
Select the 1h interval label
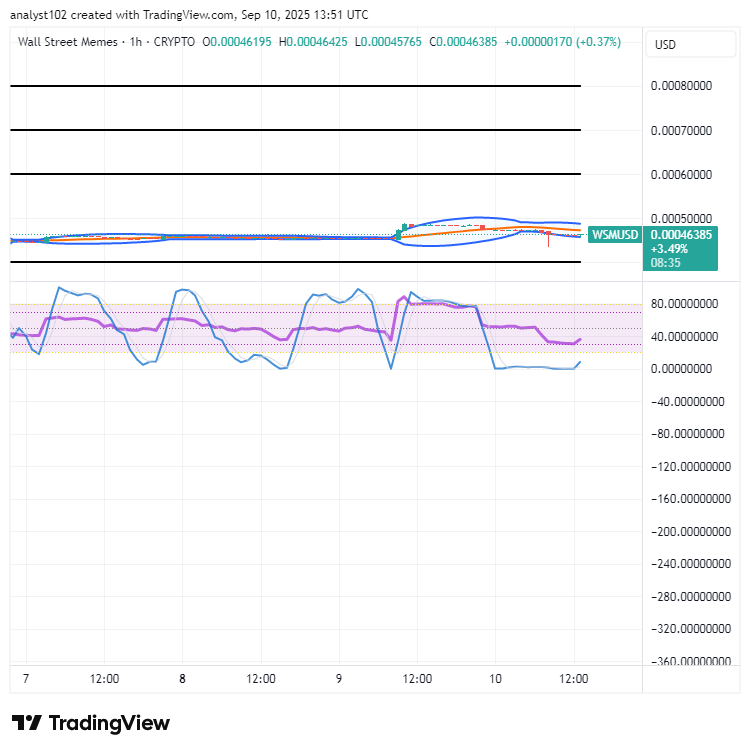(136, 42)
